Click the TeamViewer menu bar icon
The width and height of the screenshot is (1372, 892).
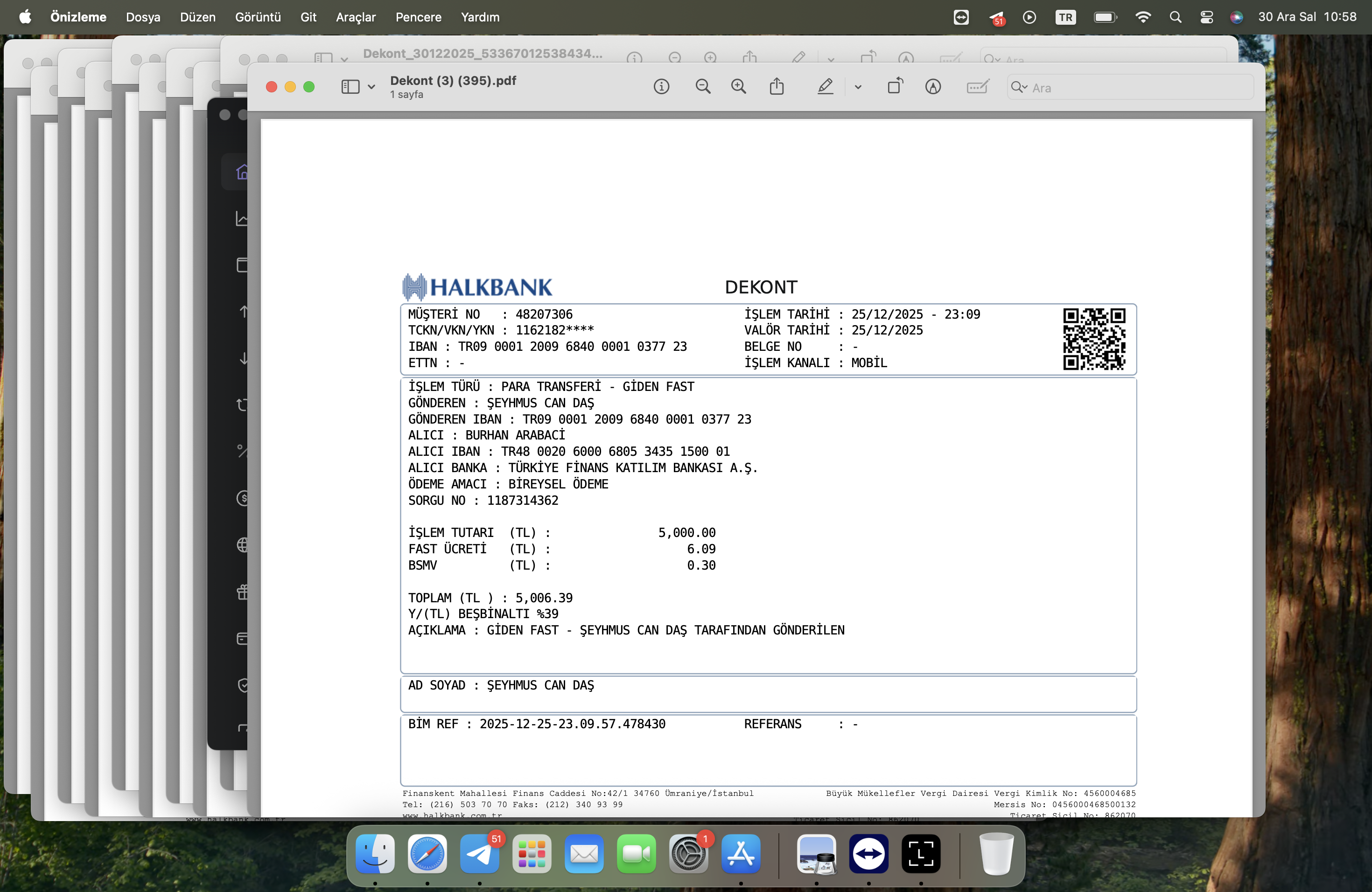pos(961,17)
